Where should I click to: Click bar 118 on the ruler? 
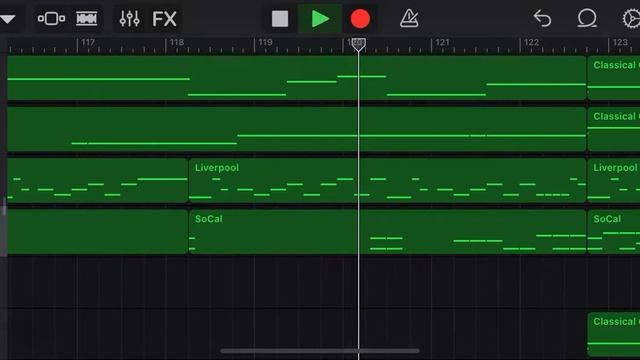click(x=177, y=42)
